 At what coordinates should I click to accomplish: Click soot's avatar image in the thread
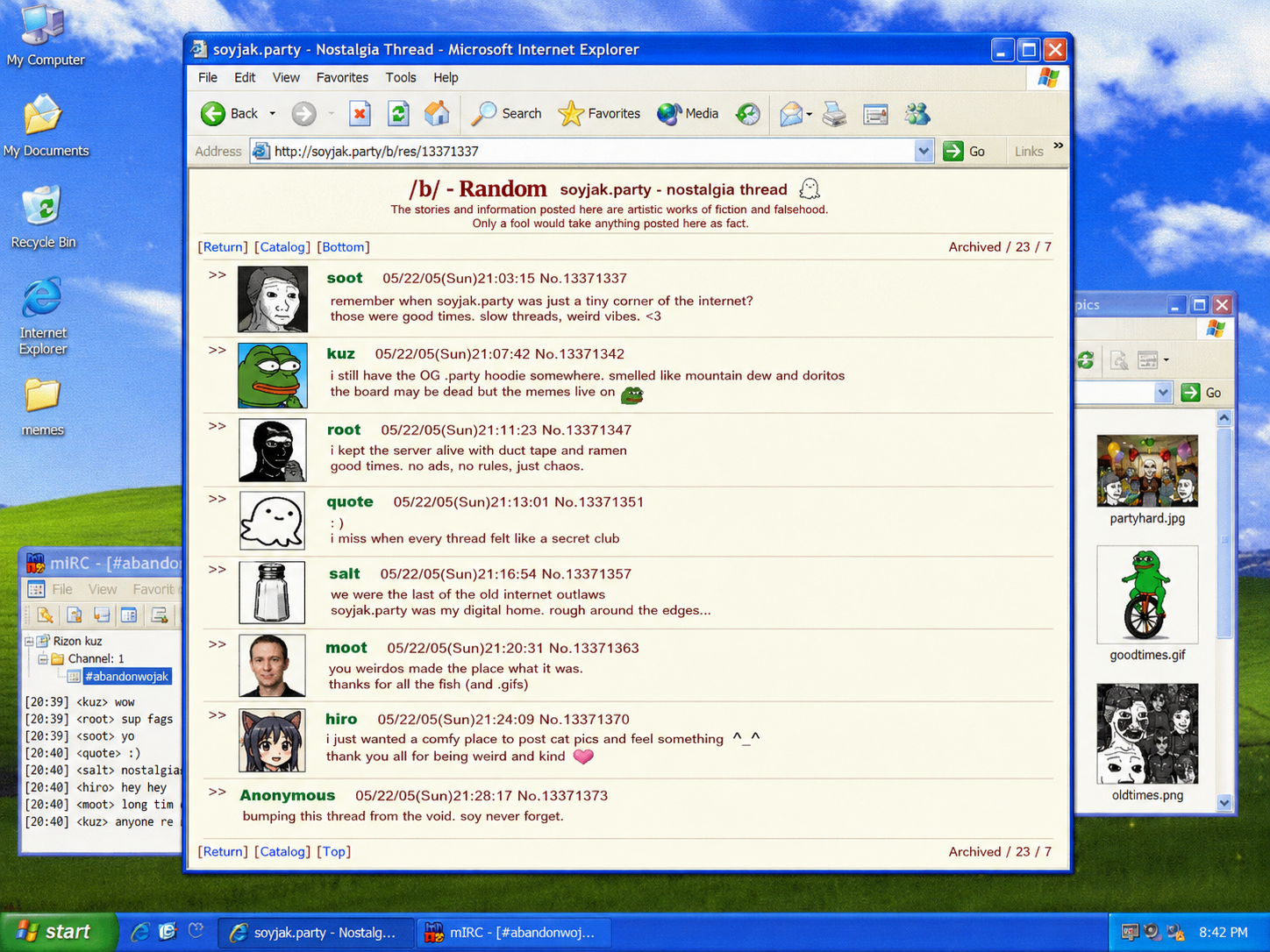(273, 299)
